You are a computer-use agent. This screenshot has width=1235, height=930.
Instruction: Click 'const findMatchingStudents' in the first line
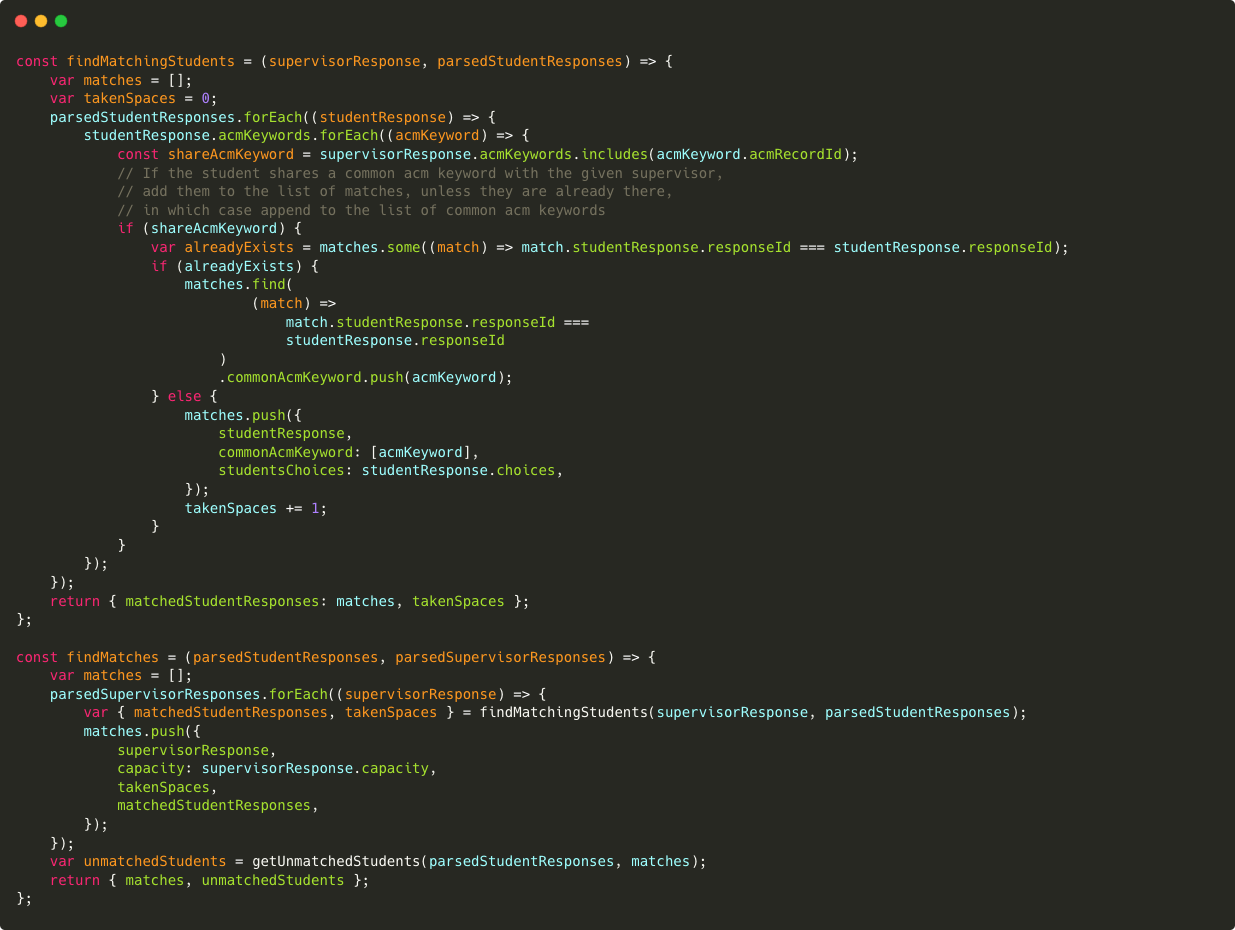click(x=125, y=61)
